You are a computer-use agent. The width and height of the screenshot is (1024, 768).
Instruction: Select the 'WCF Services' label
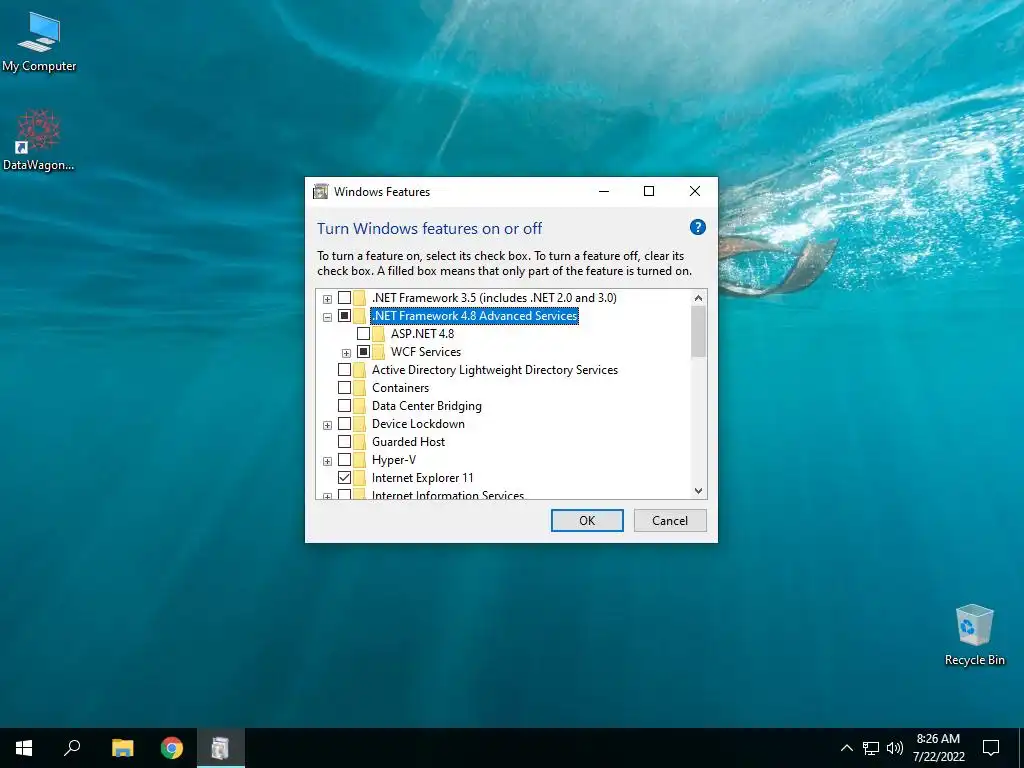[x=426, y=352]
